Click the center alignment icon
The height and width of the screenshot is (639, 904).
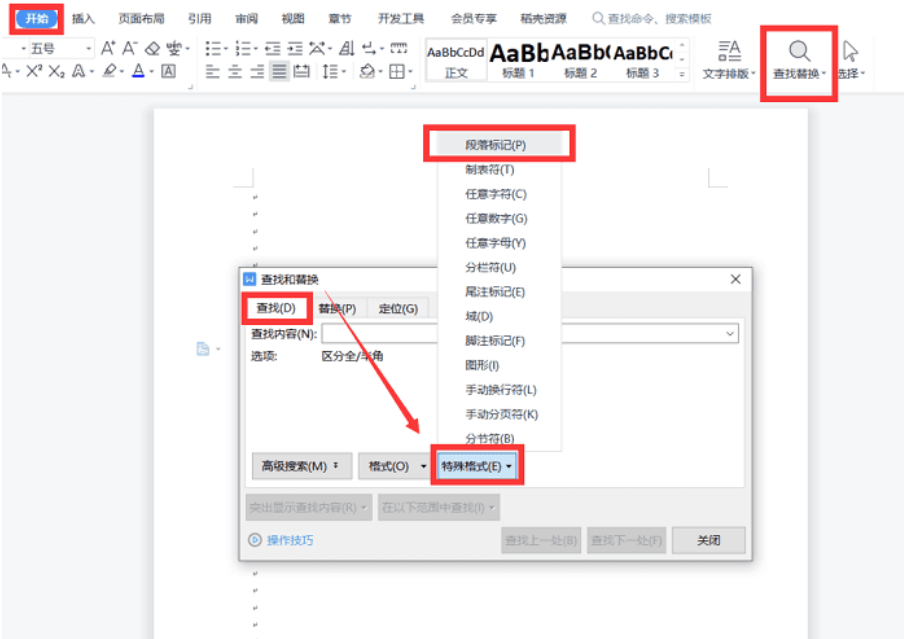click(x=235, y=71)
